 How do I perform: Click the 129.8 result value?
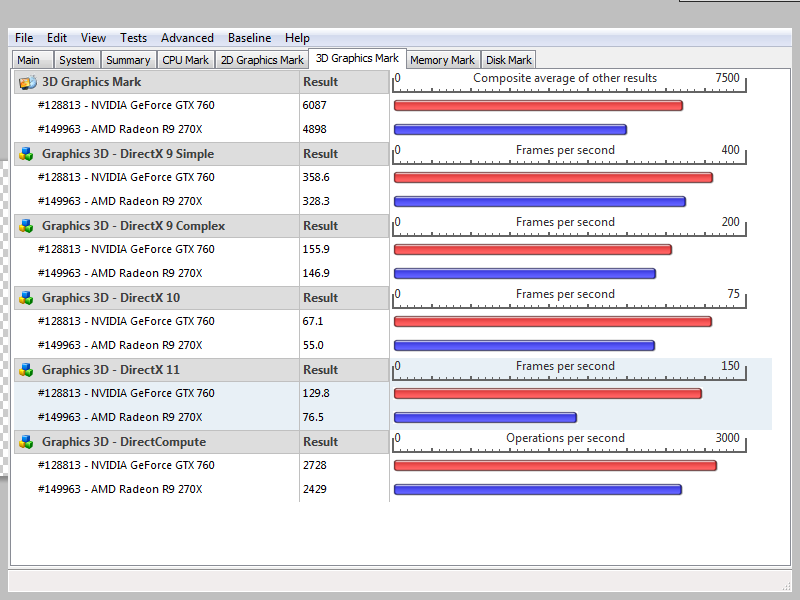pos(316,393)
